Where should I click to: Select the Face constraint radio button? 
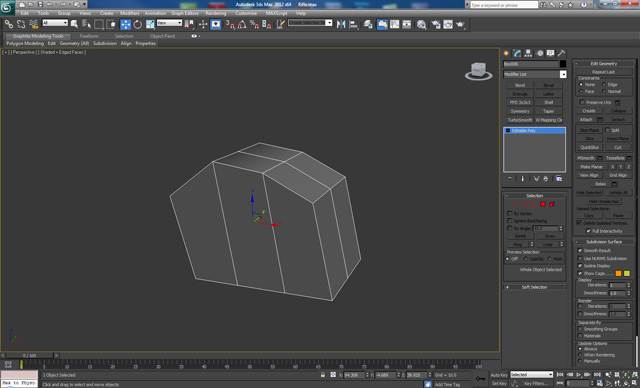point(581,91)
